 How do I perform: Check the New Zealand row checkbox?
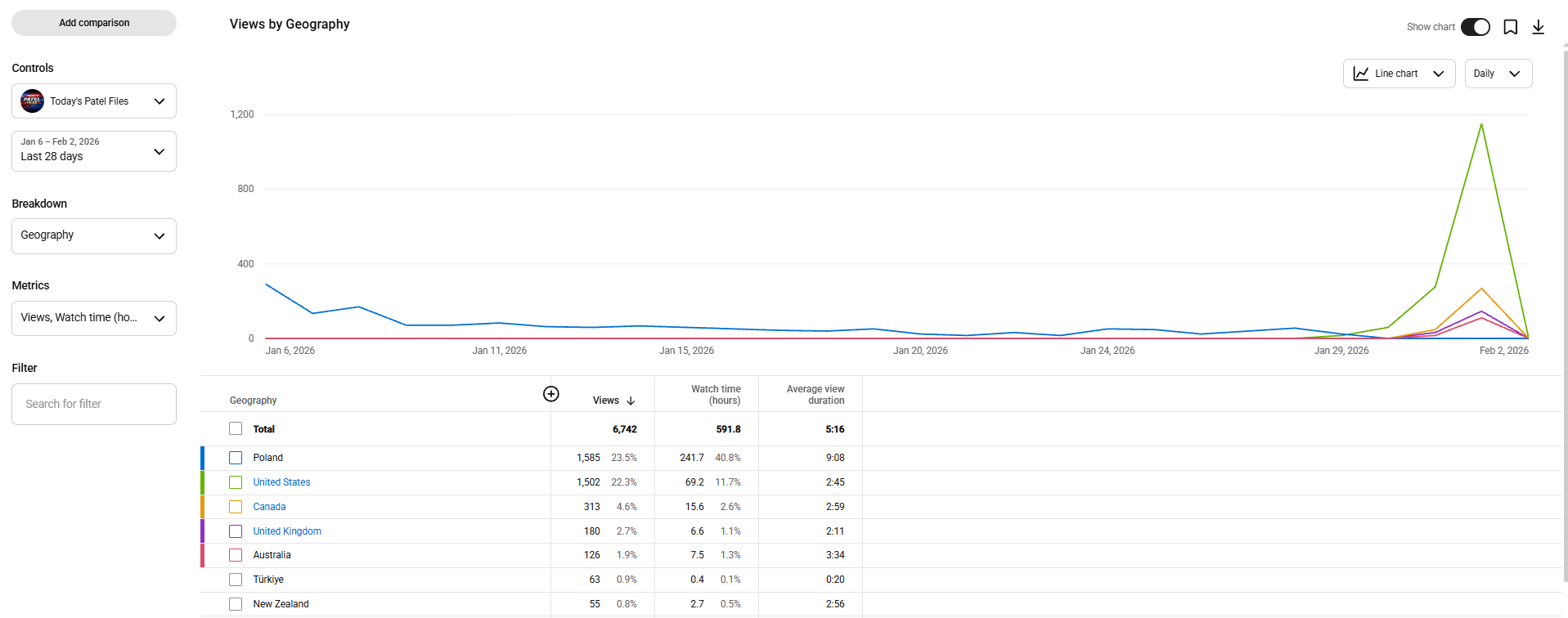236,604
